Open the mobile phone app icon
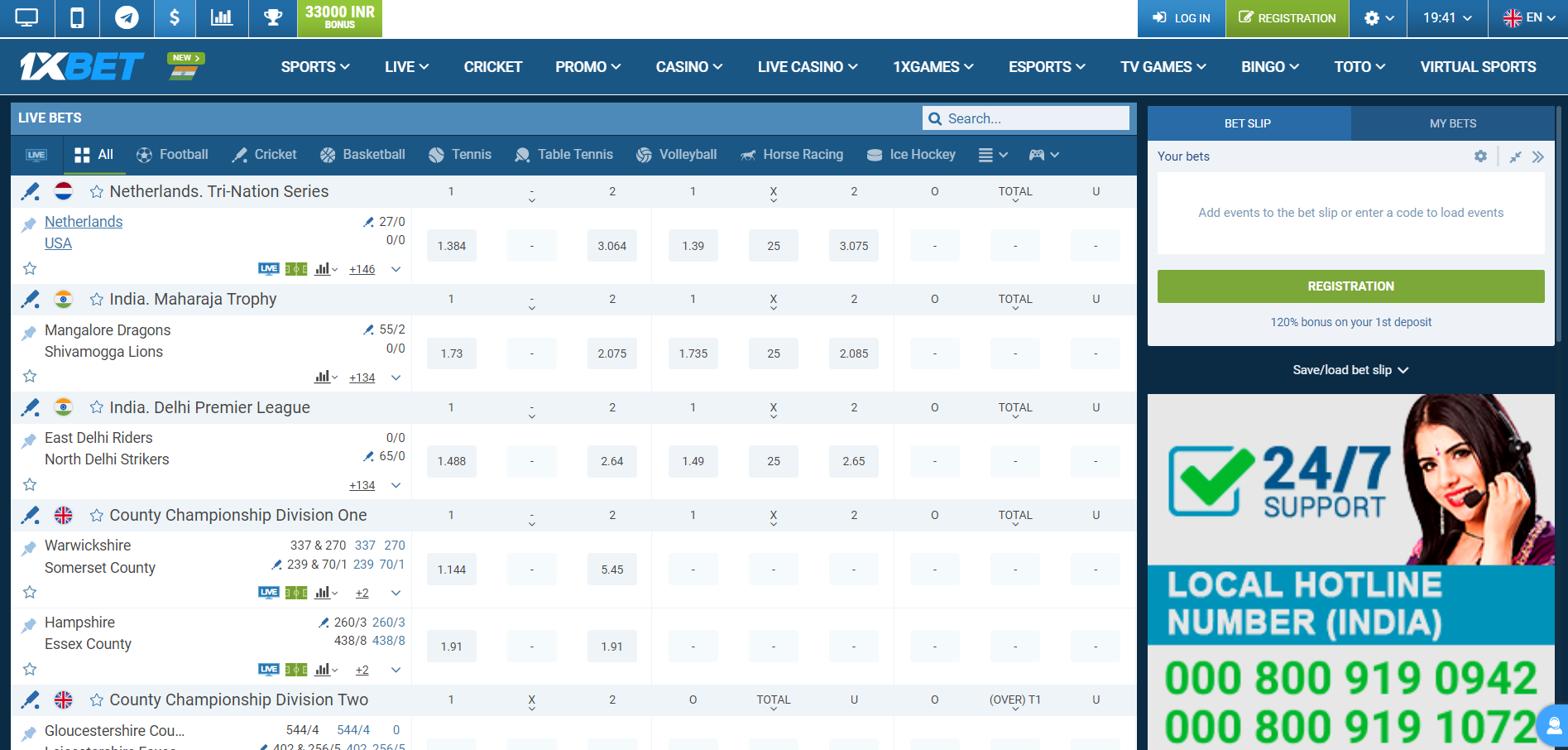Screen dimensions: 1568x750 (x=77, y=17)
